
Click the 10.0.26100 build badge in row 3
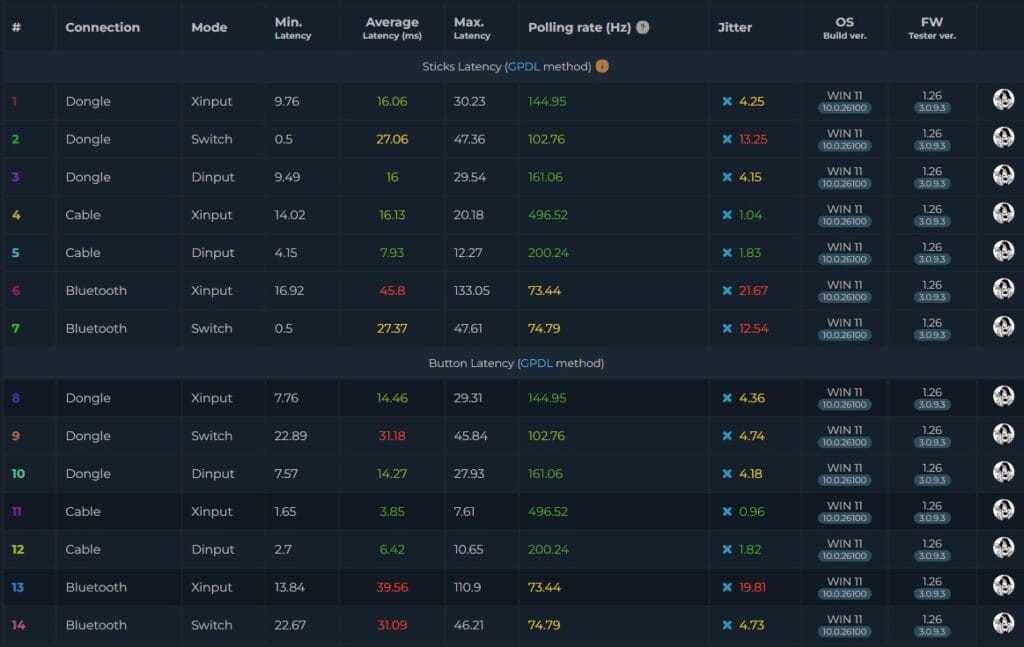pyautogui.click(x=844, y=184)
